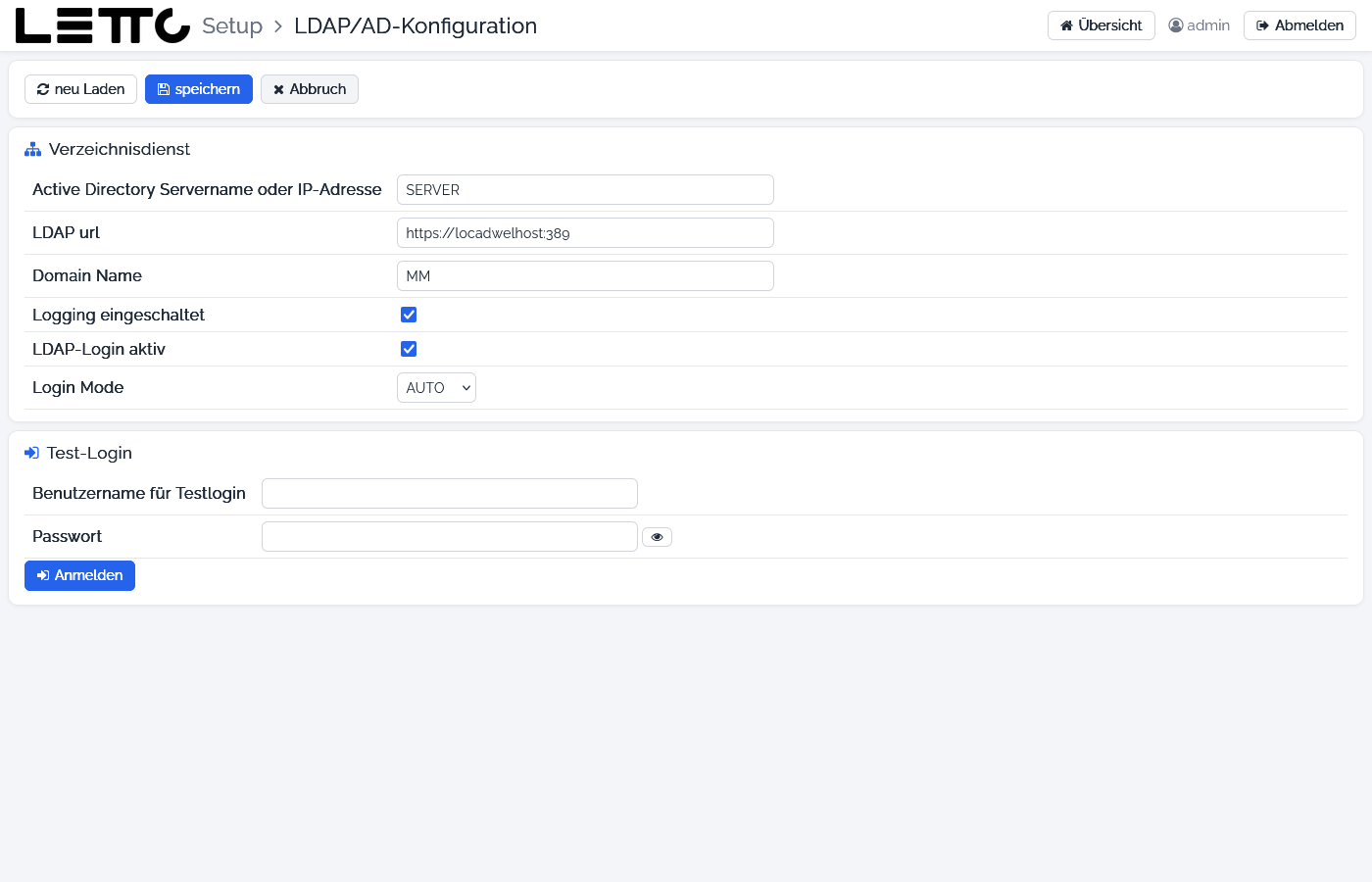
Task: Click the 'neu Laden' reload button
Action: pos(80,89)
